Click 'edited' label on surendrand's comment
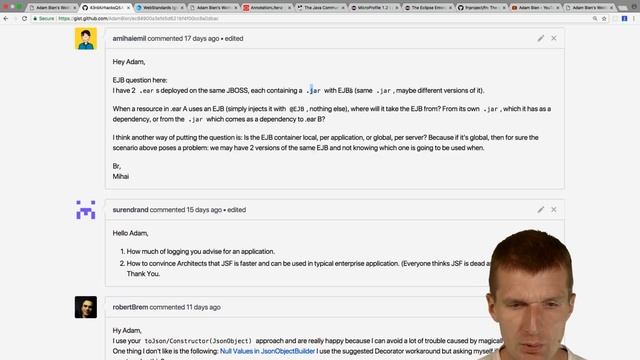 click(x=236, y=210)
